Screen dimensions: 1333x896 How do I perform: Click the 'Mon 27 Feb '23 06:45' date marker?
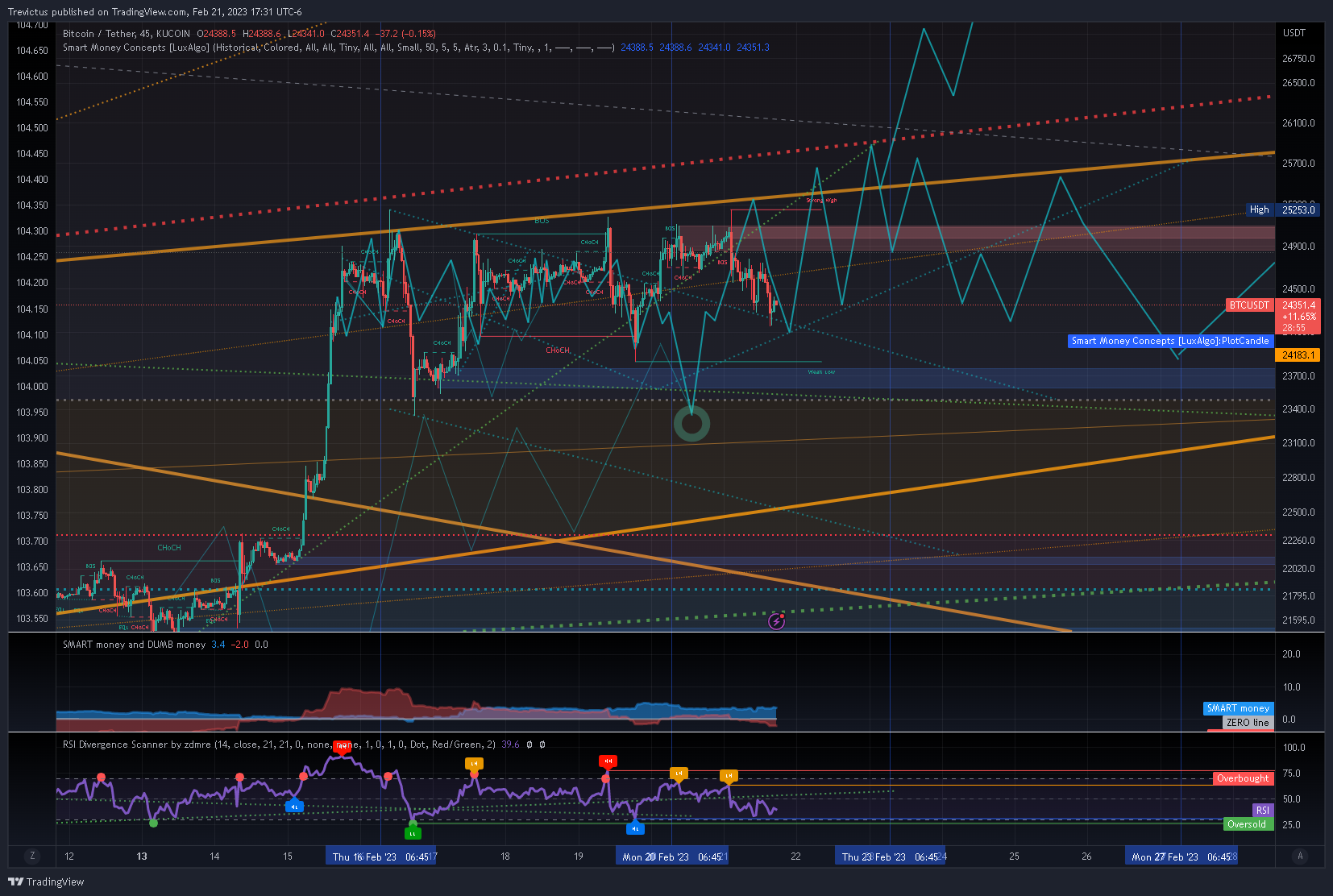[x=1181, y=857]
